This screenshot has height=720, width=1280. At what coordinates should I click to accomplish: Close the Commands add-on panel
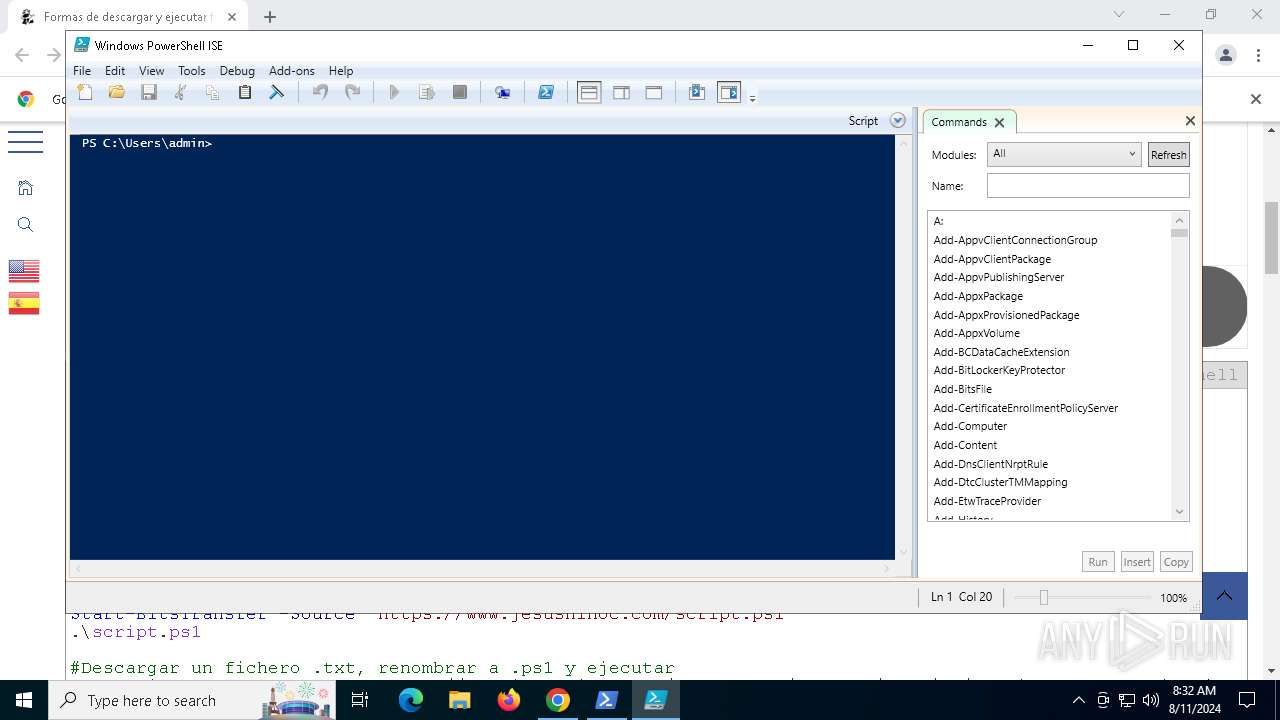coord(1190,121)
